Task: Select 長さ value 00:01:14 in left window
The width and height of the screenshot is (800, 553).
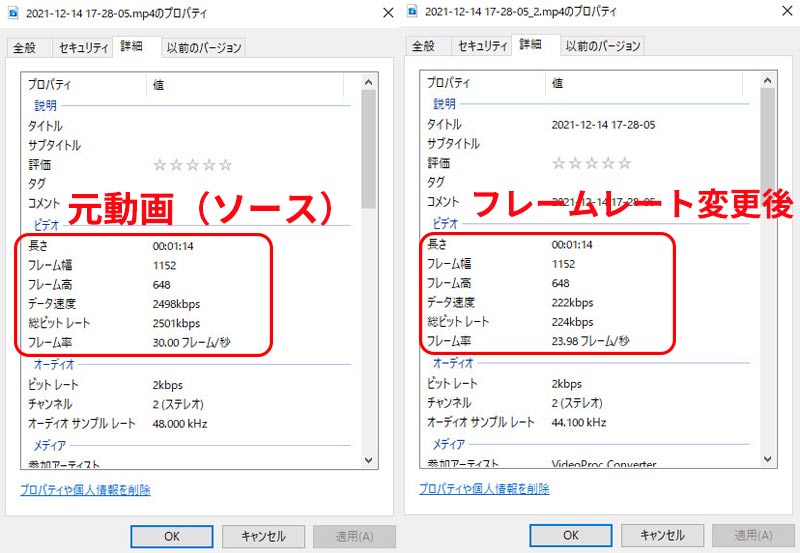Action: coord(173,246)
